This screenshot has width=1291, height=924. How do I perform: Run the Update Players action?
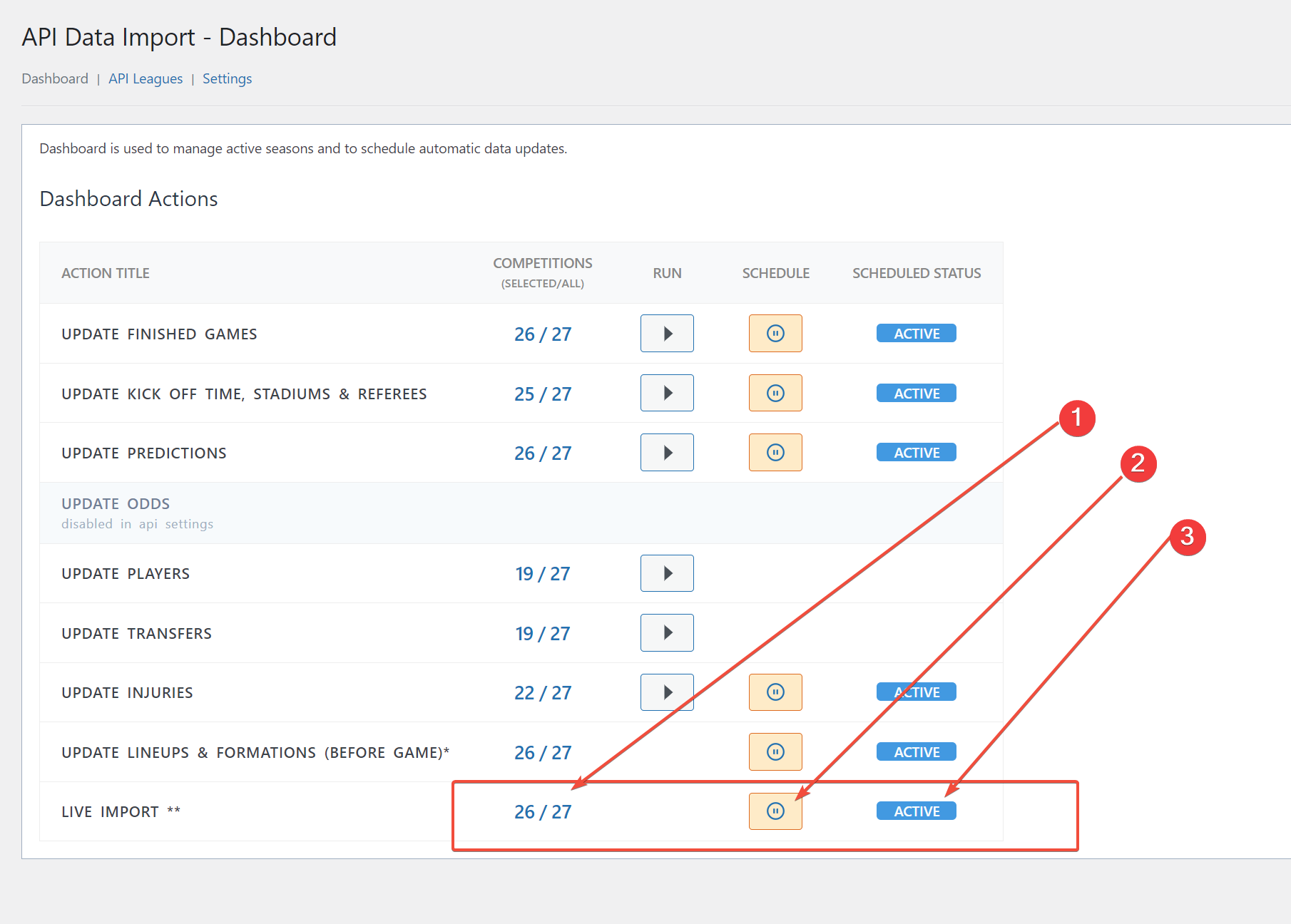[666, 573]
